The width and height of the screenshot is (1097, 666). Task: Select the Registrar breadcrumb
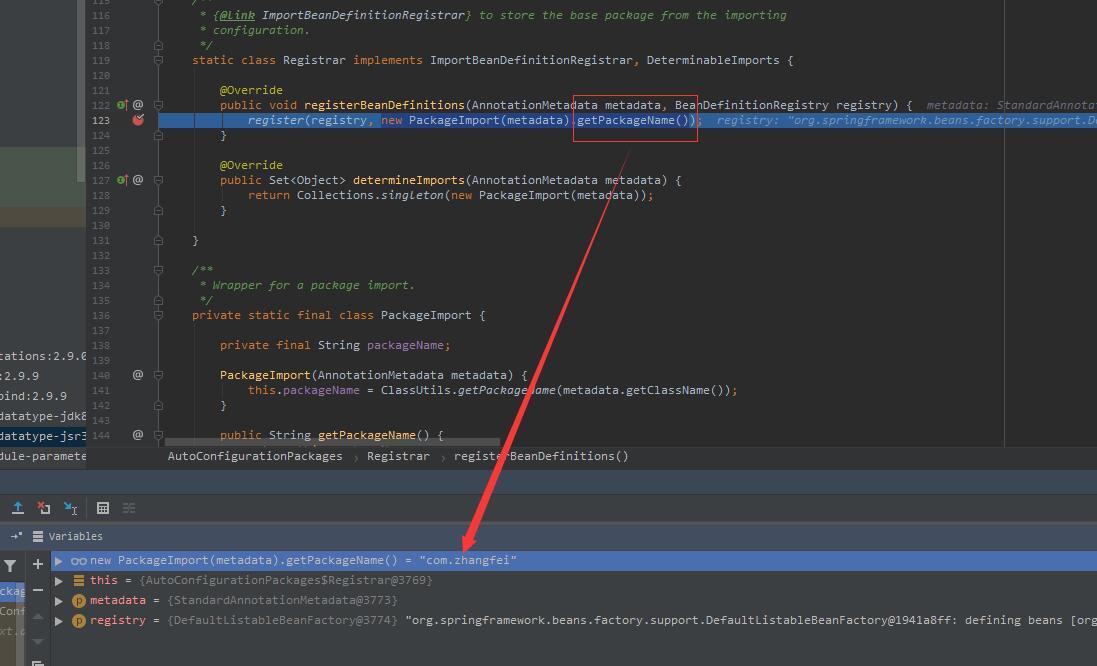click(x=398, y=456)
